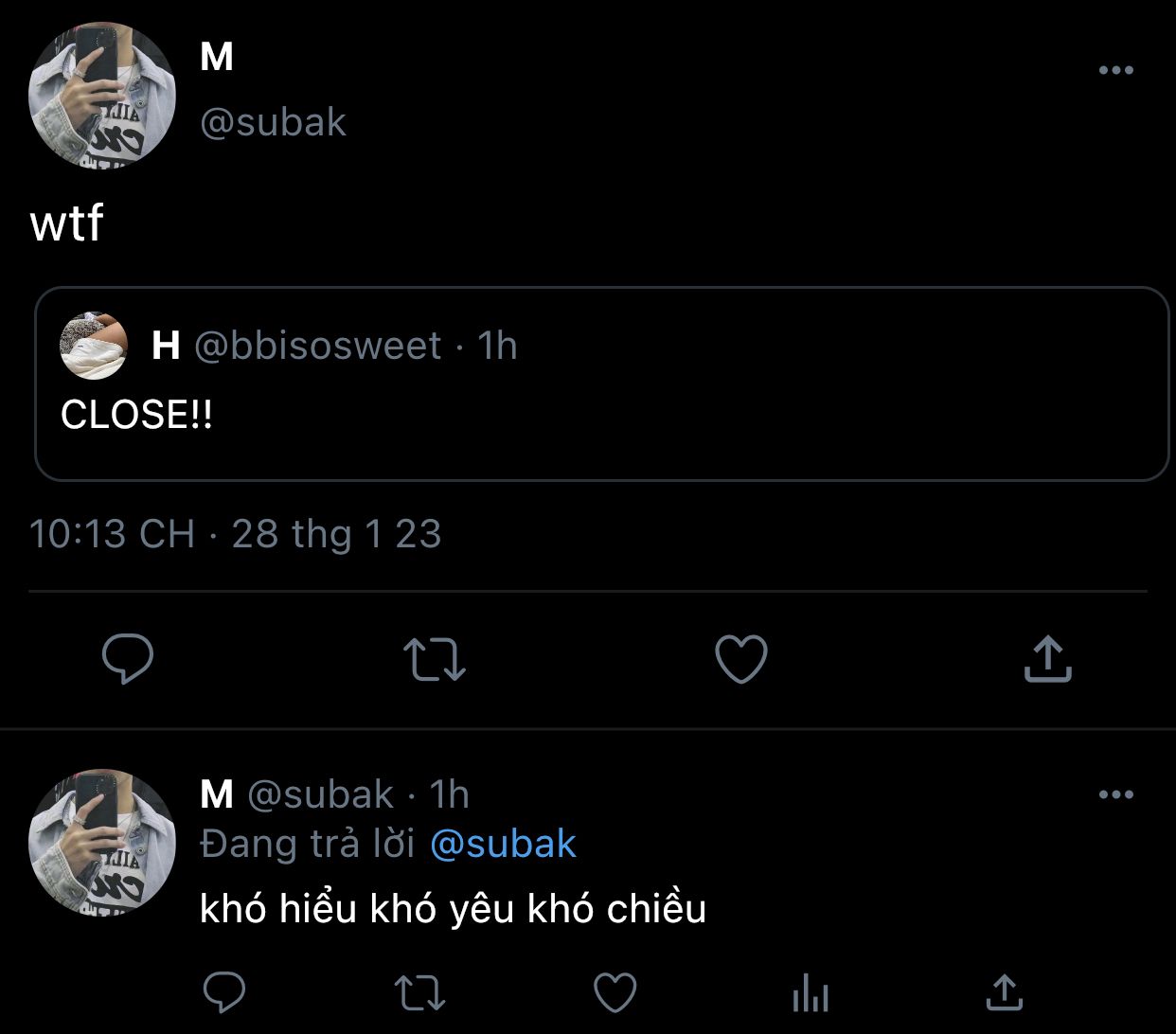1176x1034 pixels.
Task: Click the blue @subak mention link
Action: (503, 844)
